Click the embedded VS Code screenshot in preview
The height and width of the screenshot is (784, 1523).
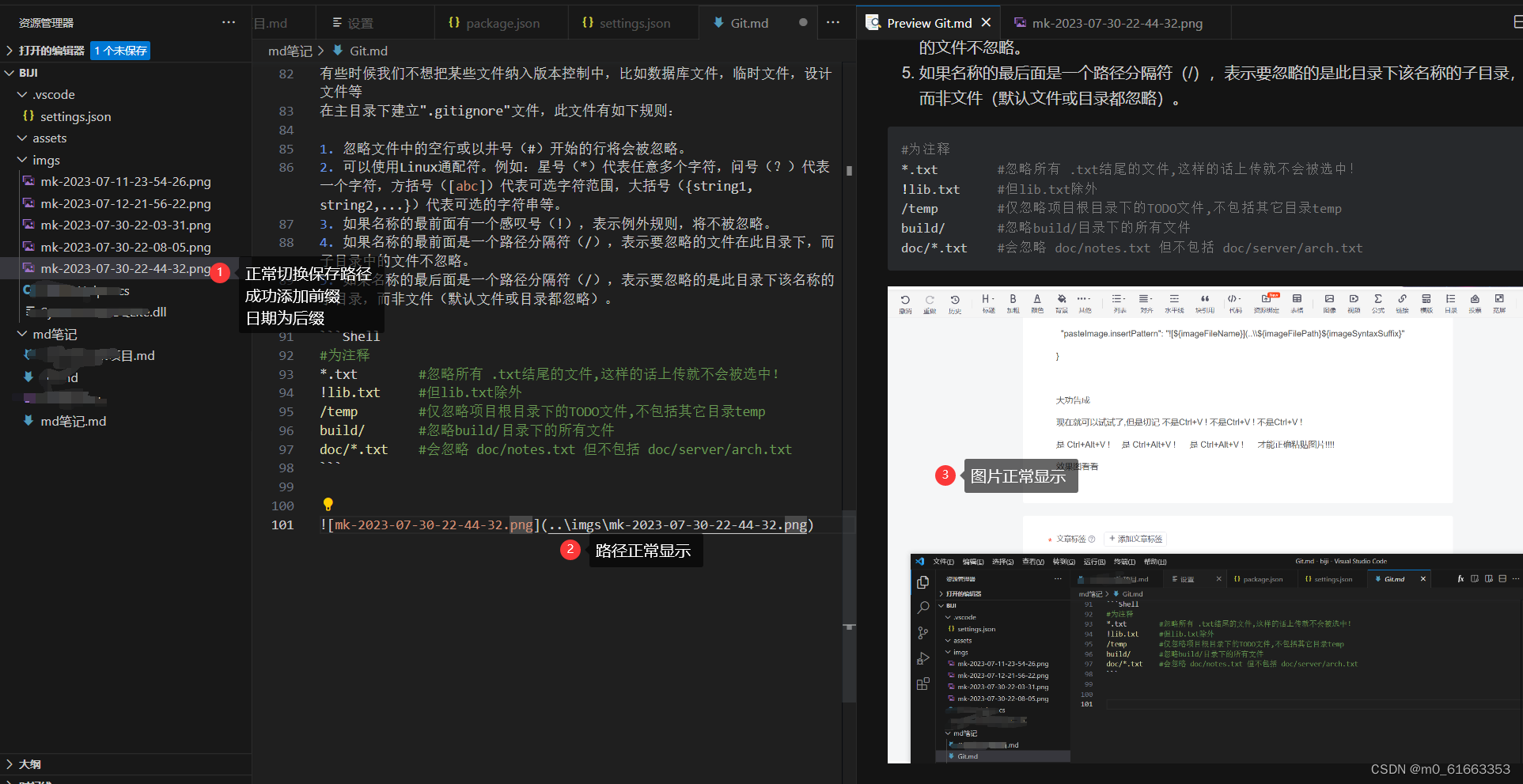coord(1216,658)
